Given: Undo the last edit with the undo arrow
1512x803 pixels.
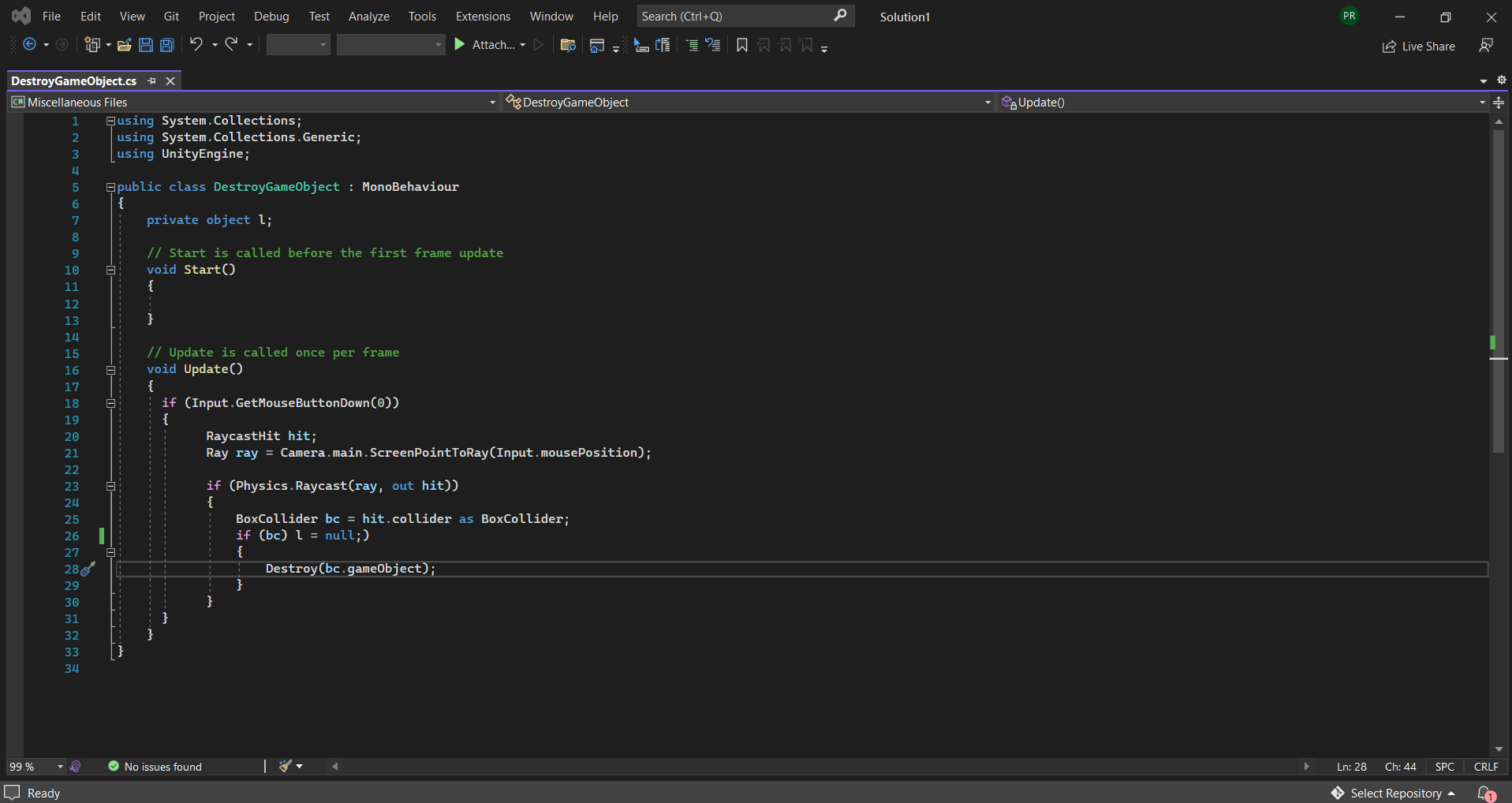Looking at the screenshot, I should point(196,45).
